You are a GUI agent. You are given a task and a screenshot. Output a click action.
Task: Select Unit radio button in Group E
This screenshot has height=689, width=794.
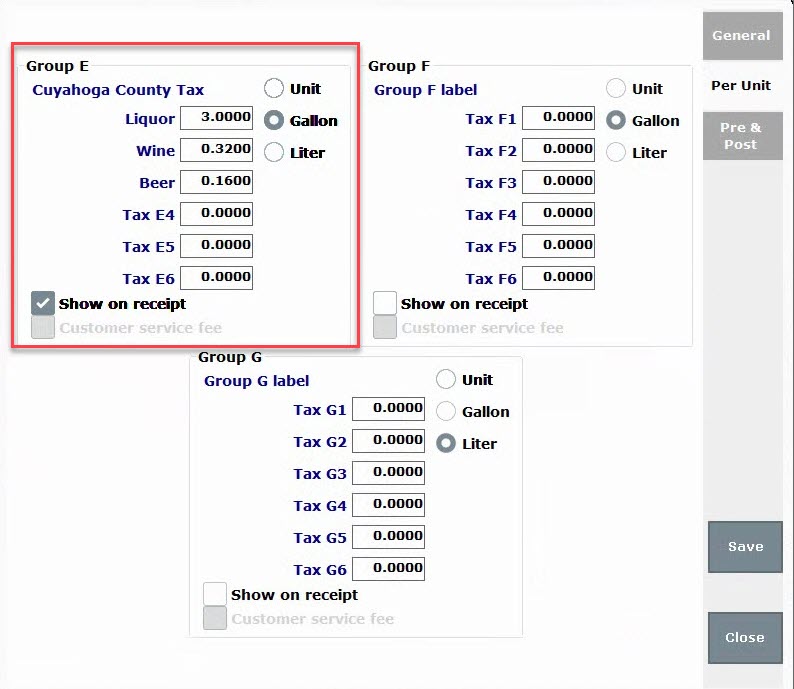pos(273,88)
